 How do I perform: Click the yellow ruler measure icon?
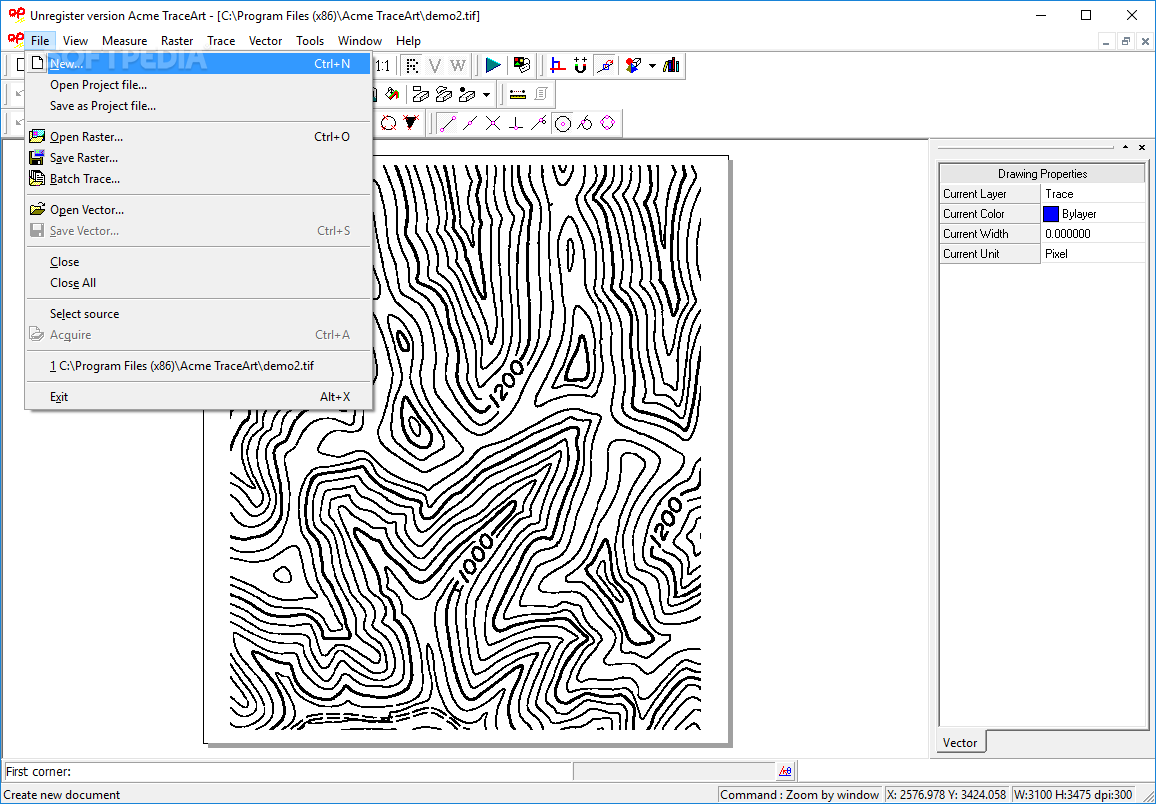pos(518,94)
